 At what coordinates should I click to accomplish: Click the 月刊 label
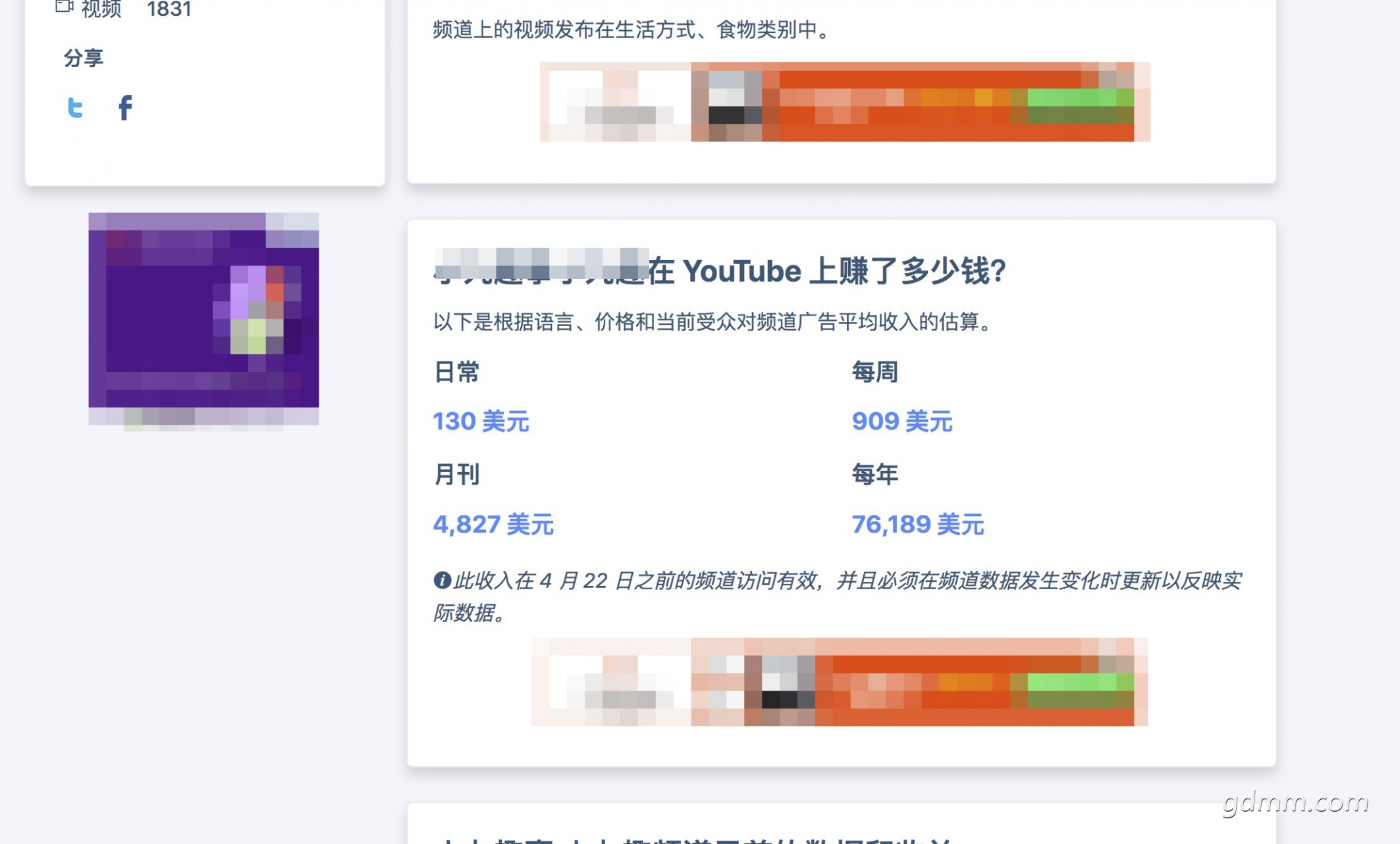point(456,474)
